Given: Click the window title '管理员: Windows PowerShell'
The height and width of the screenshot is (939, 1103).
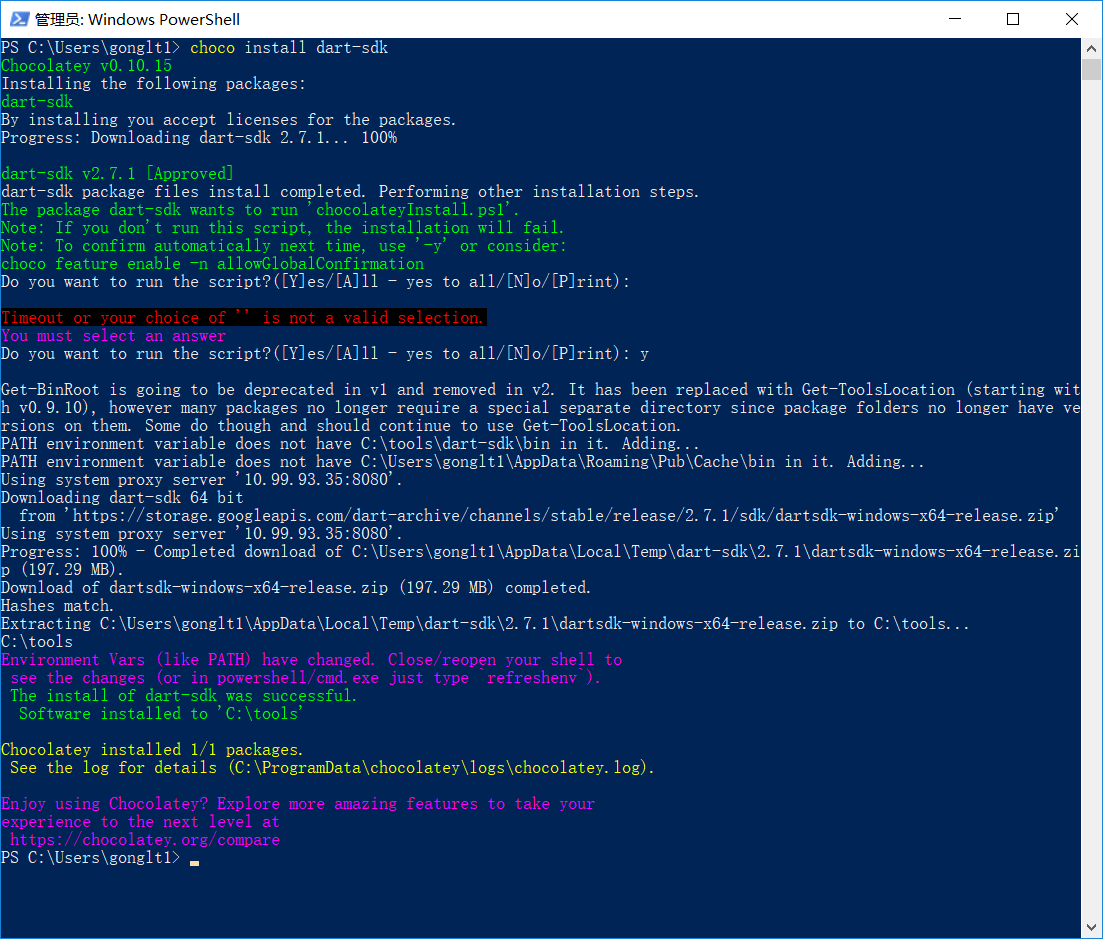Looking at the screenshot, I should tap(137, 20).
